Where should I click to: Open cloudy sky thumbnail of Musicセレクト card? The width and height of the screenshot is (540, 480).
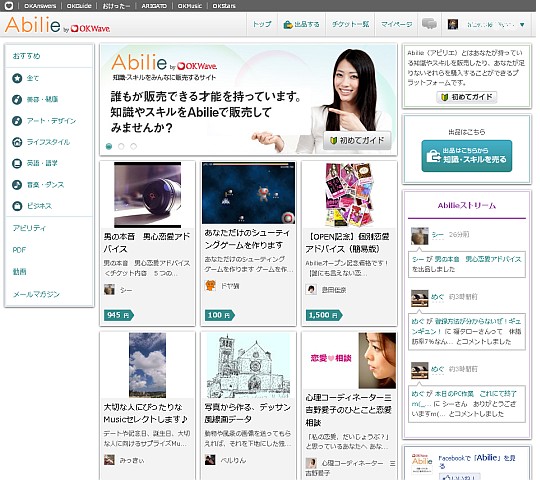(x=147, y=365)
